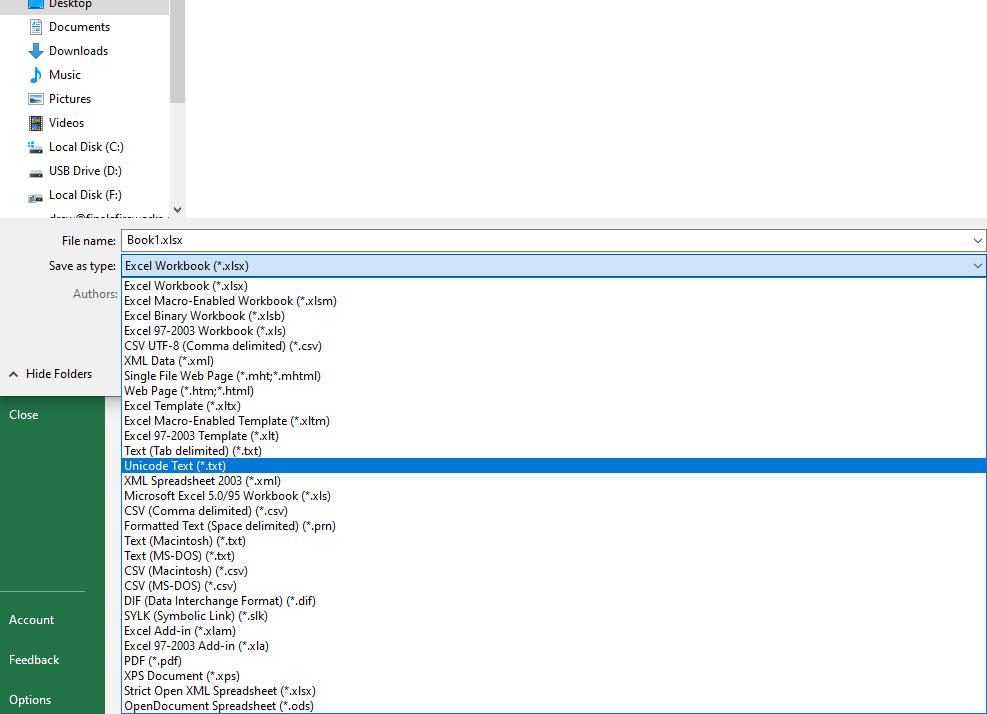
Task: Select Text (Tab delimited) (*.txt)
Action: (553, 451)
